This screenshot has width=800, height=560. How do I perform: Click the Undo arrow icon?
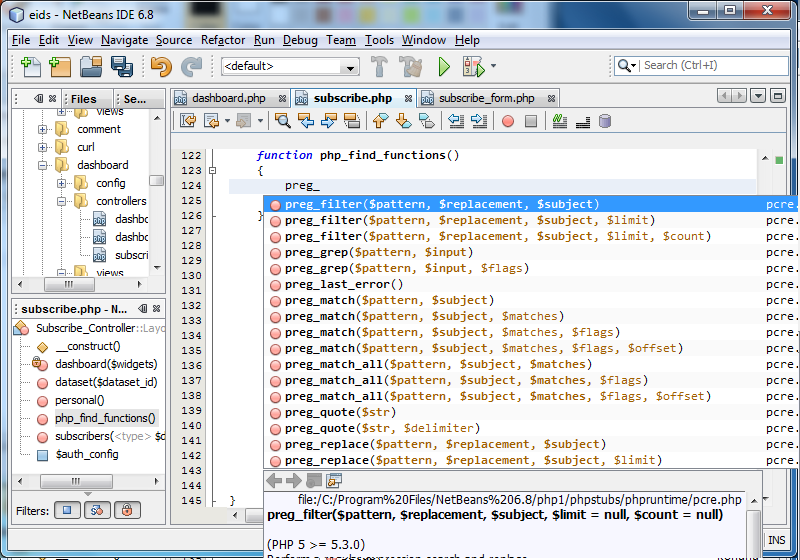pyautogui.click(x=161, y=66)
